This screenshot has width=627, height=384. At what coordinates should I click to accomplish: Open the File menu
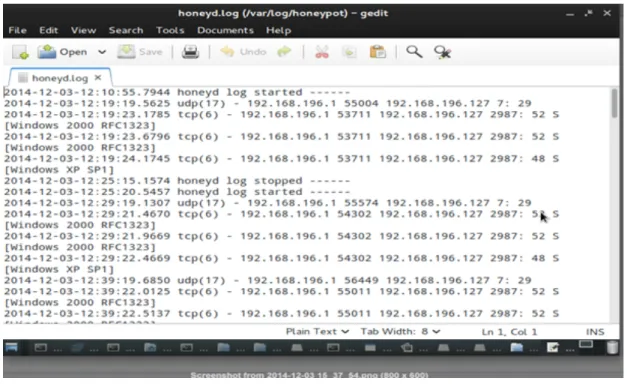[x=17, y=30]
